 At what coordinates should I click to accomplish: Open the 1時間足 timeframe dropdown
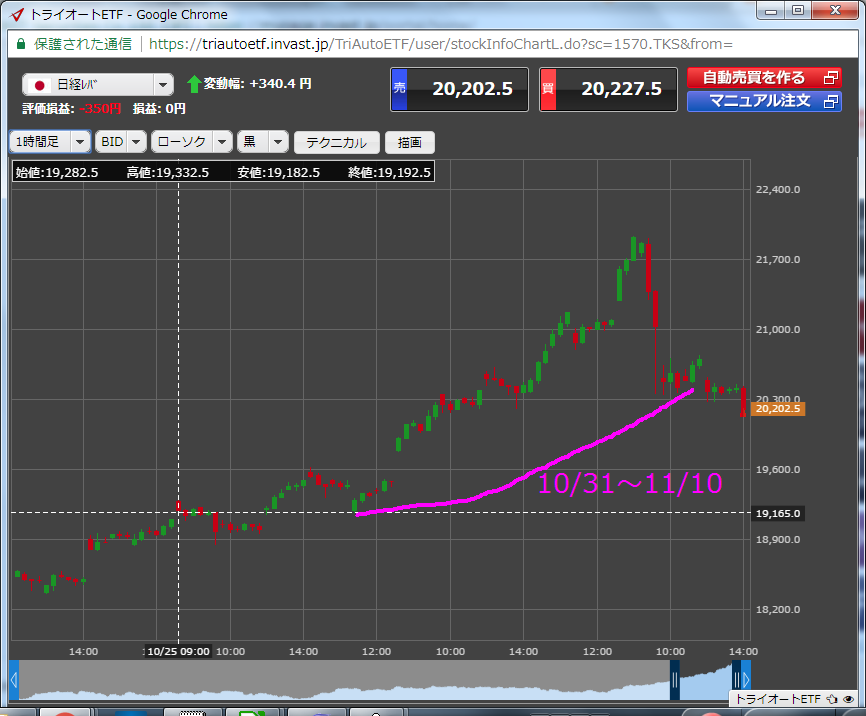(50, 142)
